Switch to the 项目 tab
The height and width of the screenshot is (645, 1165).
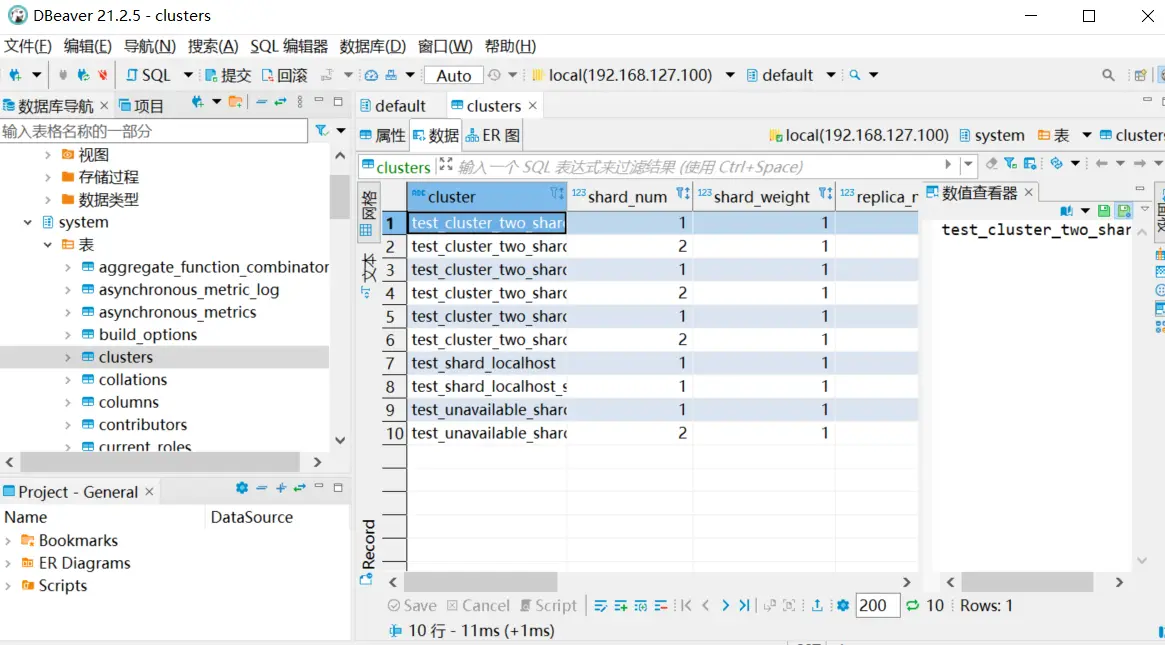pyautogui.click(x=142, y=106)
